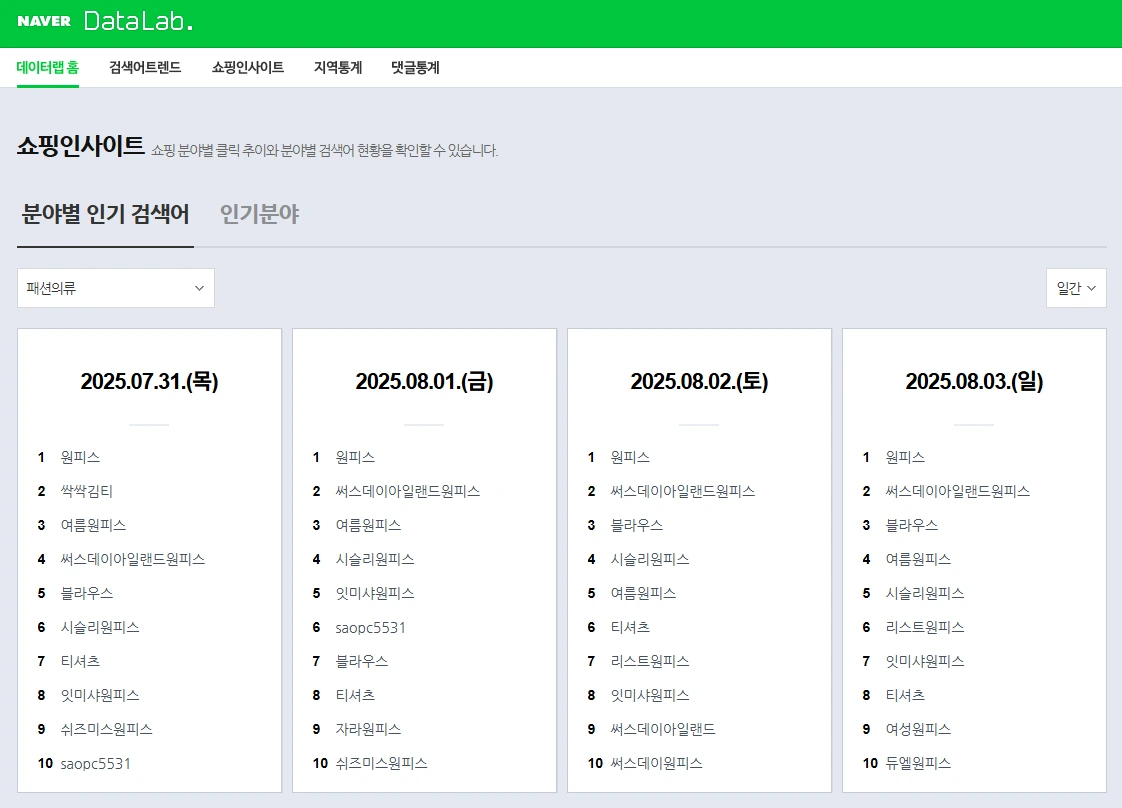Click 원피스 ranked 1 on 08.02
This screenshot has height=808, width=1122.
point(630,457)
